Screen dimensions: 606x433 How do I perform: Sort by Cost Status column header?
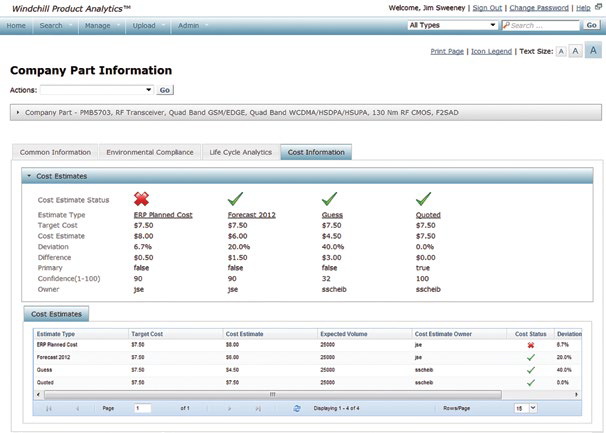point(531,334)
